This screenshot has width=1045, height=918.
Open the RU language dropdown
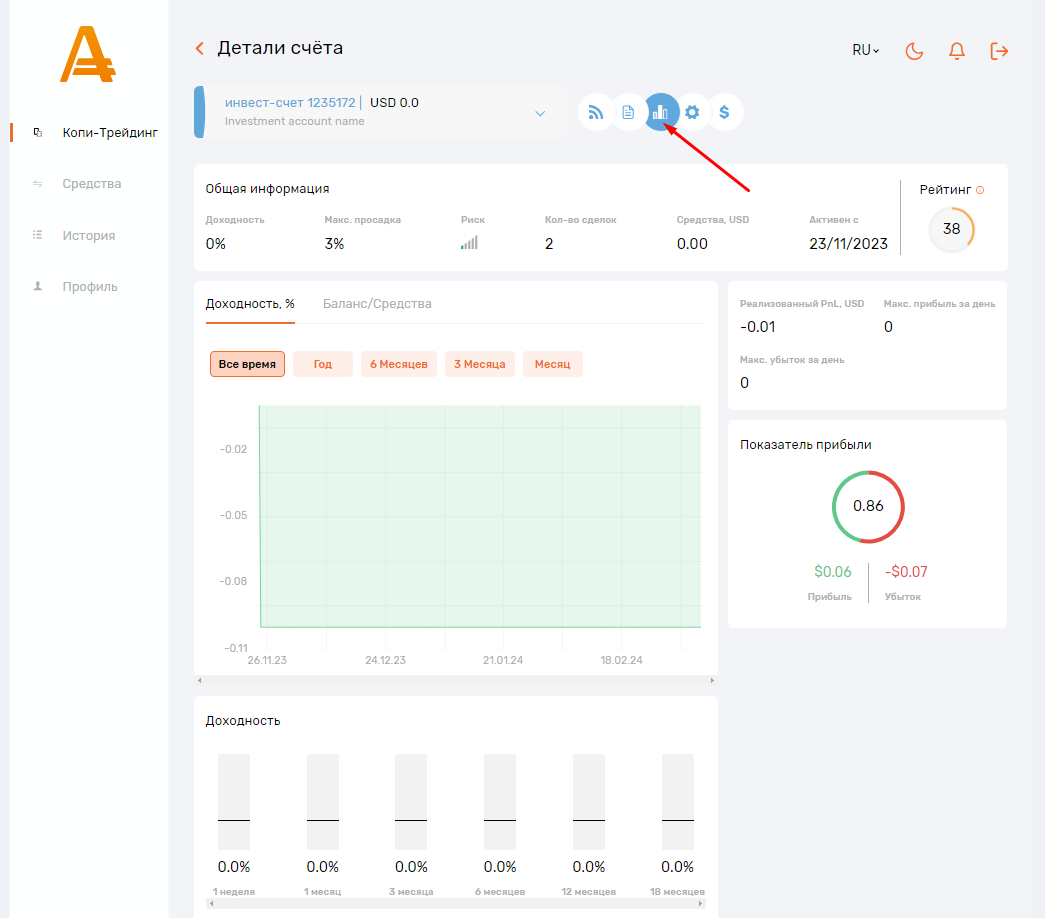(865, 50)
